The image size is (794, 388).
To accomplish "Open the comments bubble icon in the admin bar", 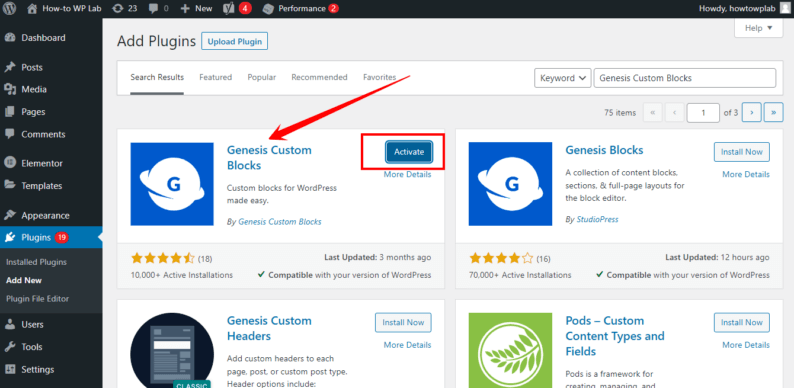I will 153,9.
